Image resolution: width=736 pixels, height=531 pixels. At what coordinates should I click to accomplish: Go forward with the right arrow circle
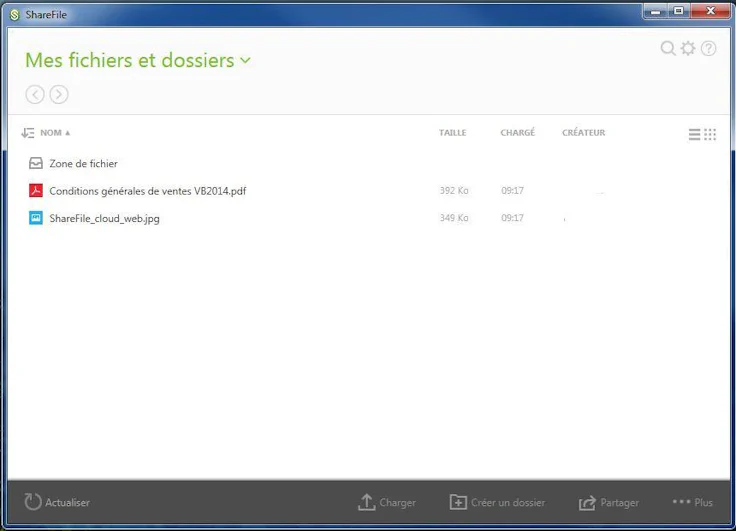pyautogui.click(x=59, y=94)
